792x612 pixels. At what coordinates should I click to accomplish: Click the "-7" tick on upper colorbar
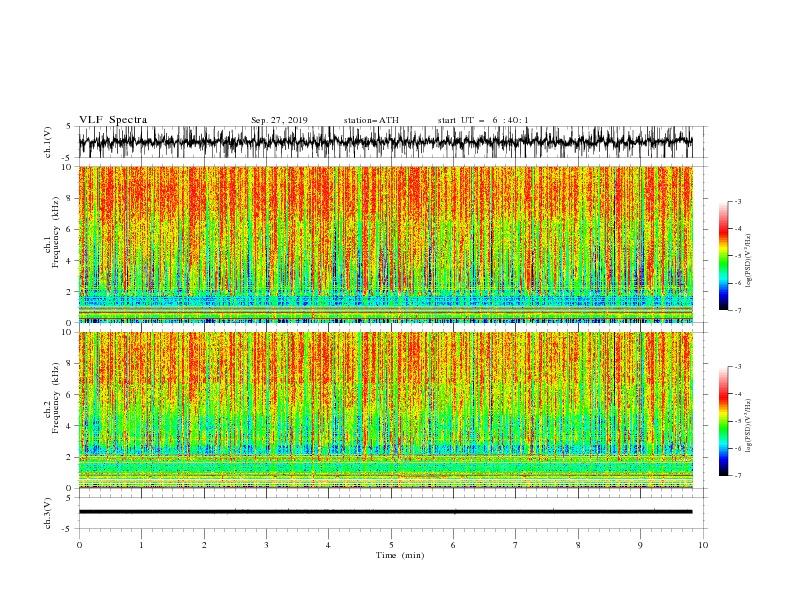click(x=737, y=310)
